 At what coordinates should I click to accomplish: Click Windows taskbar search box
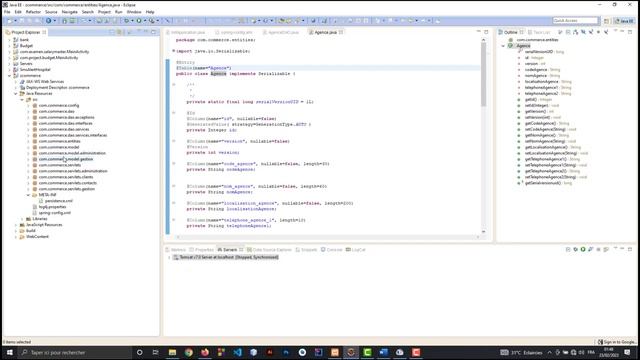(x=75, y=352)
